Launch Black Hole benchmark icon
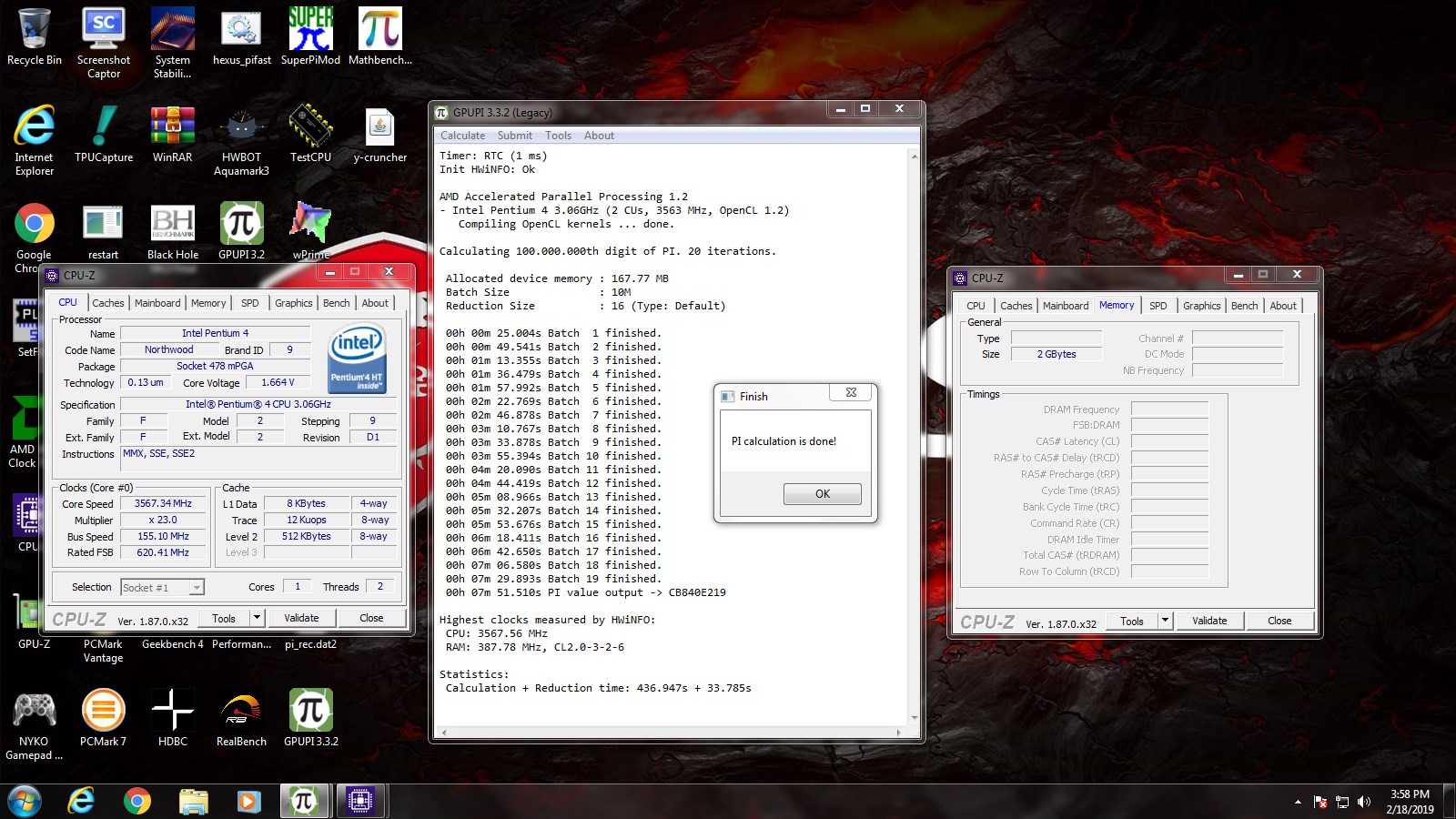The image size is (1456, 819). tap(173, 232)
